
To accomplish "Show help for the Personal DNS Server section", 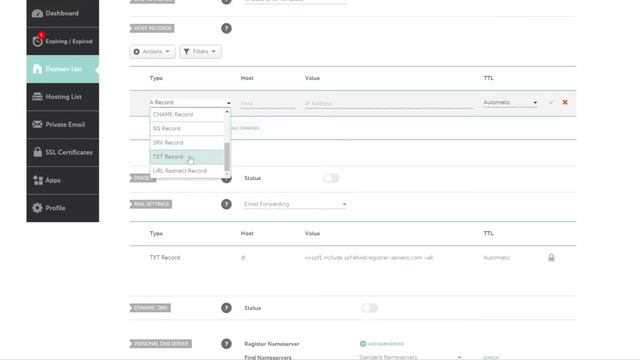I will click(x=226, y=344).
